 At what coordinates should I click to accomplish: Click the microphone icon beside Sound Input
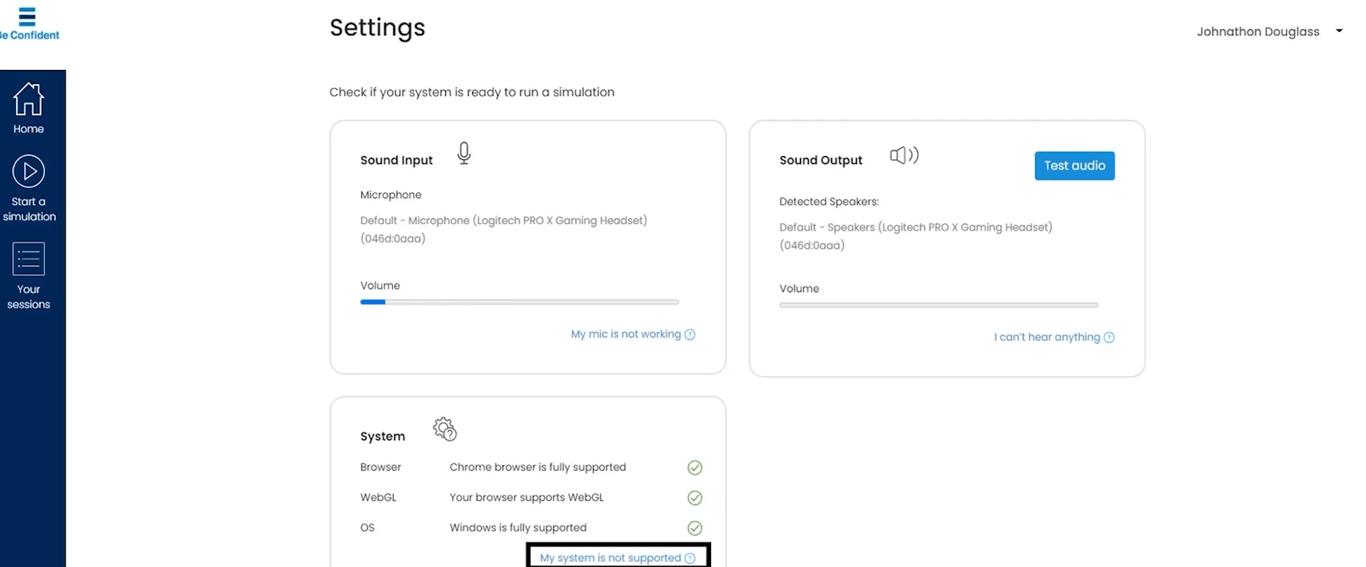click(464, 153)
